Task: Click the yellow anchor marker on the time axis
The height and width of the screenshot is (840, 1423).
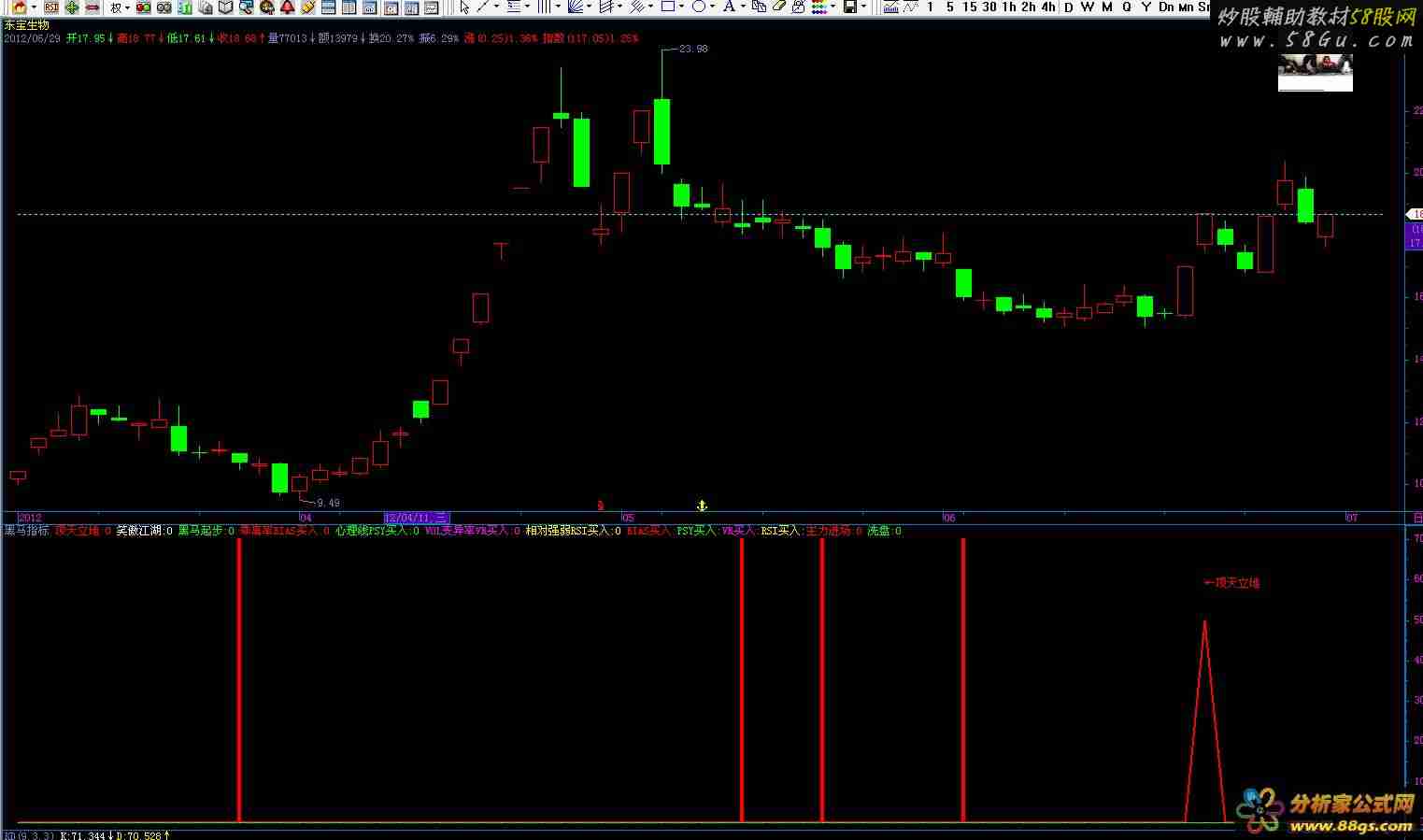Action: tap(702, 505)
